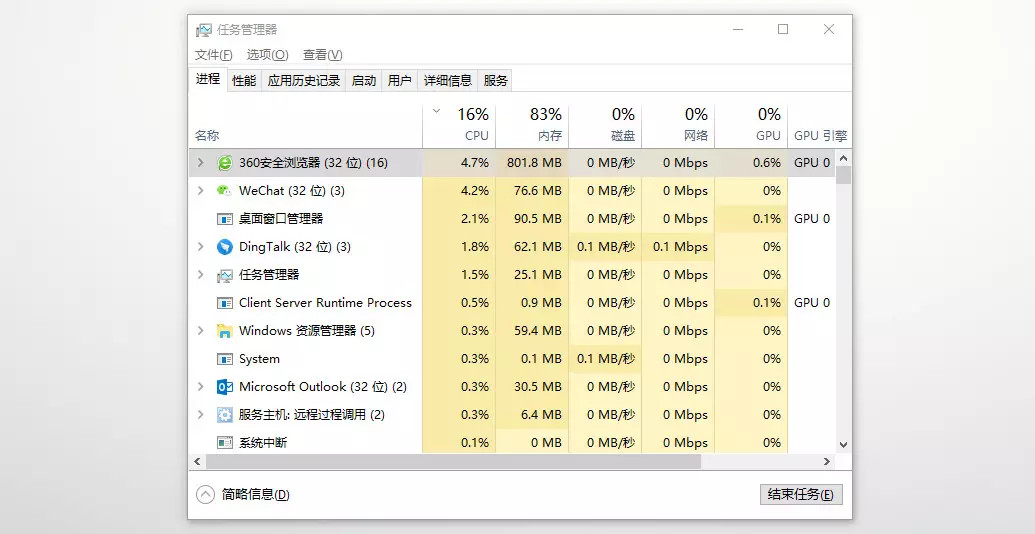Expand the Microsoft Outlook process group

pos(201,387)
